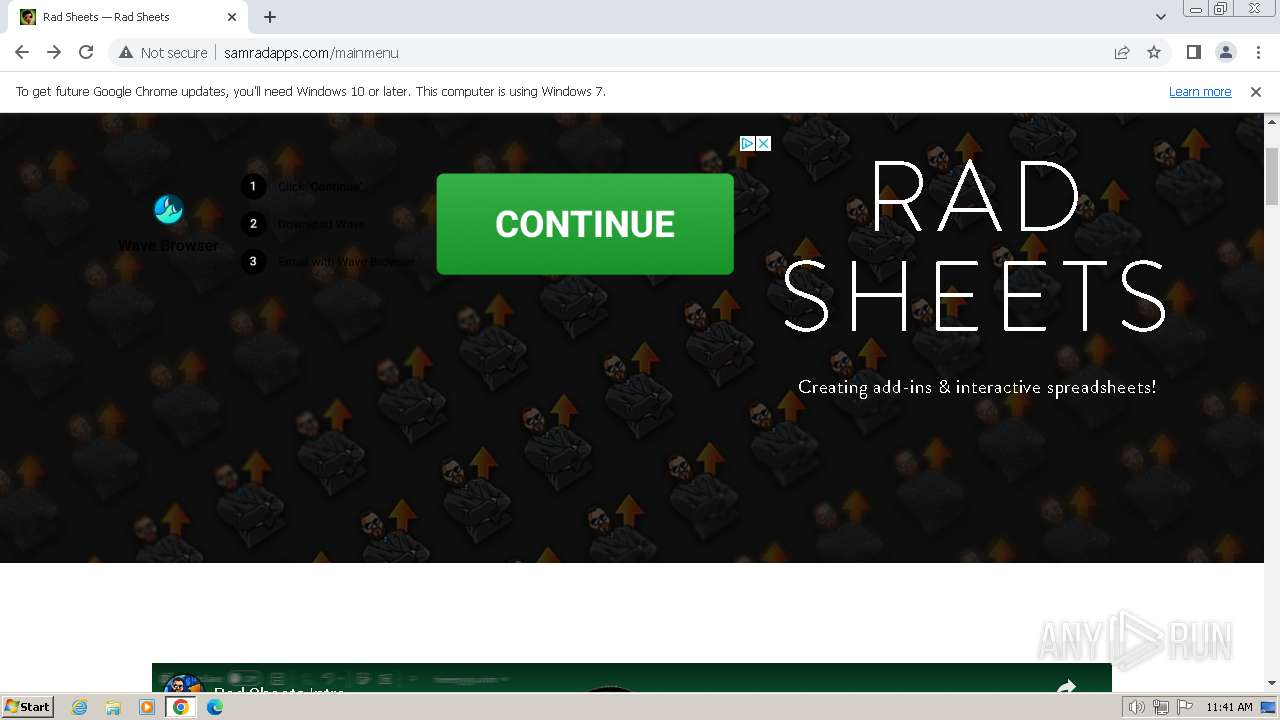1280x720 pixels.
Task: Click the RAD SHEETS heading
Action: pyautogui.click(x=975, y=245)
